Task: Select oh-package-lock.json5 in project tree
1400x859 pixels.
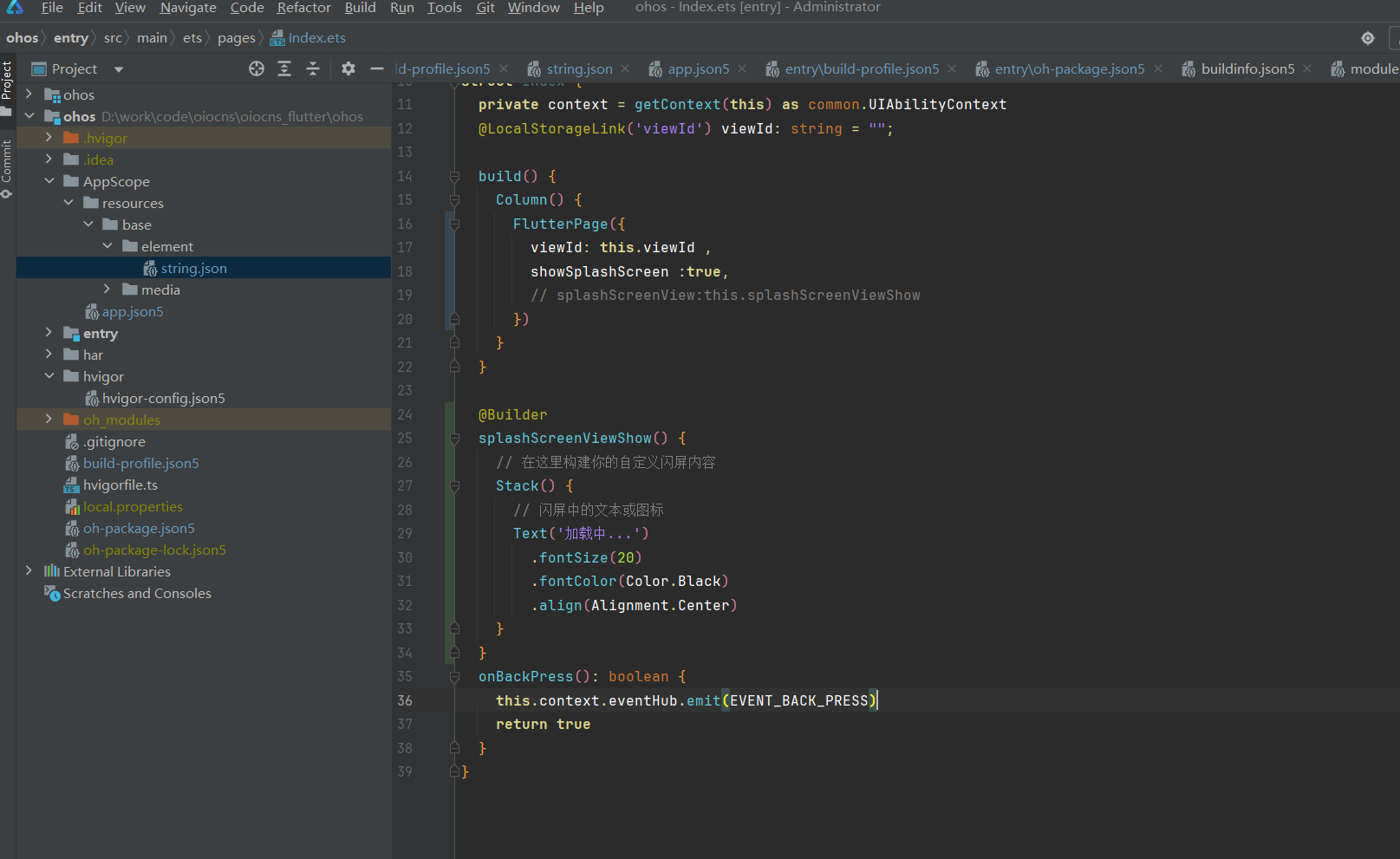Action: coord(146,550)
